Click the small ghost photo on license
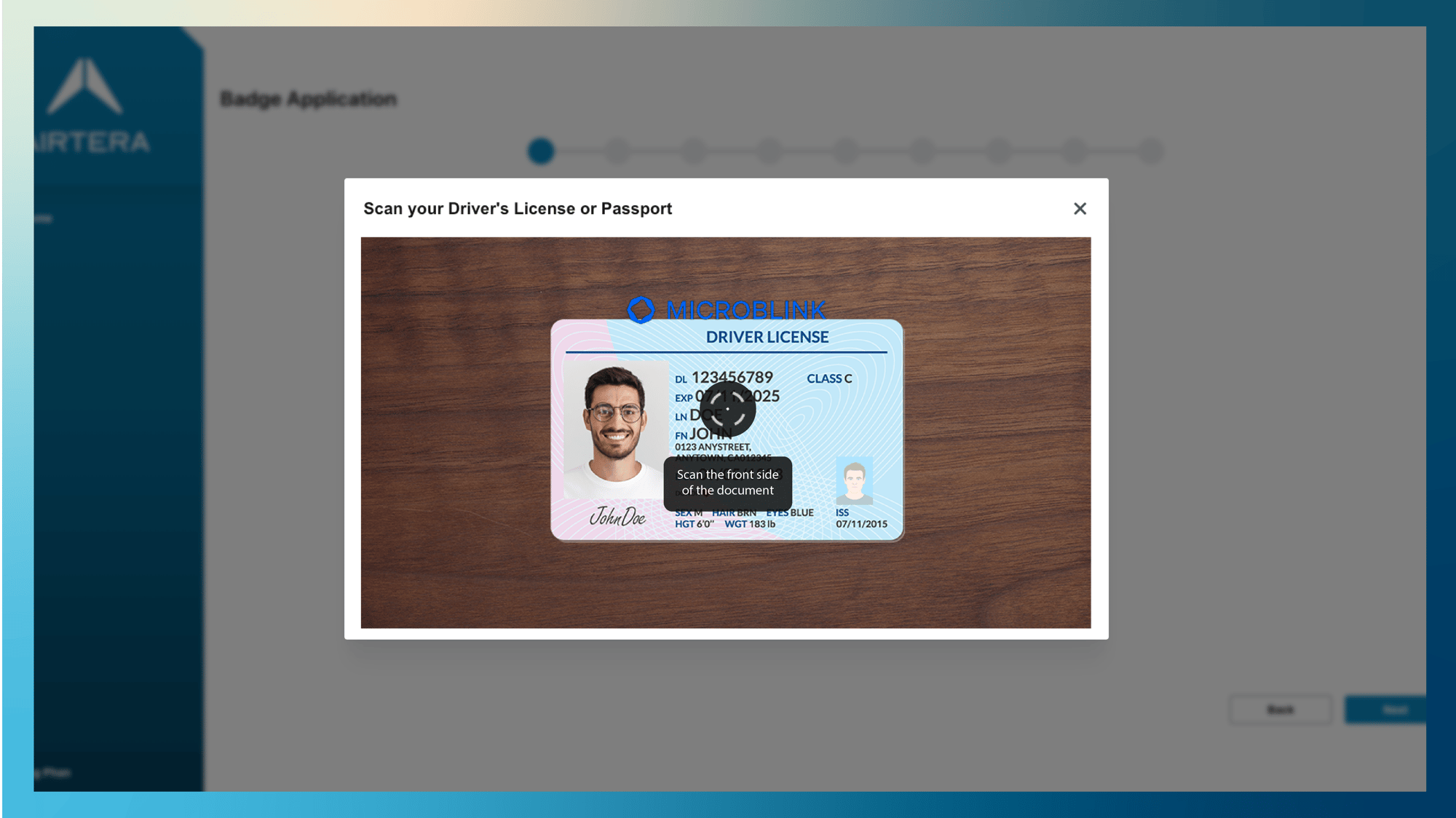 click(x=854, y=481)
